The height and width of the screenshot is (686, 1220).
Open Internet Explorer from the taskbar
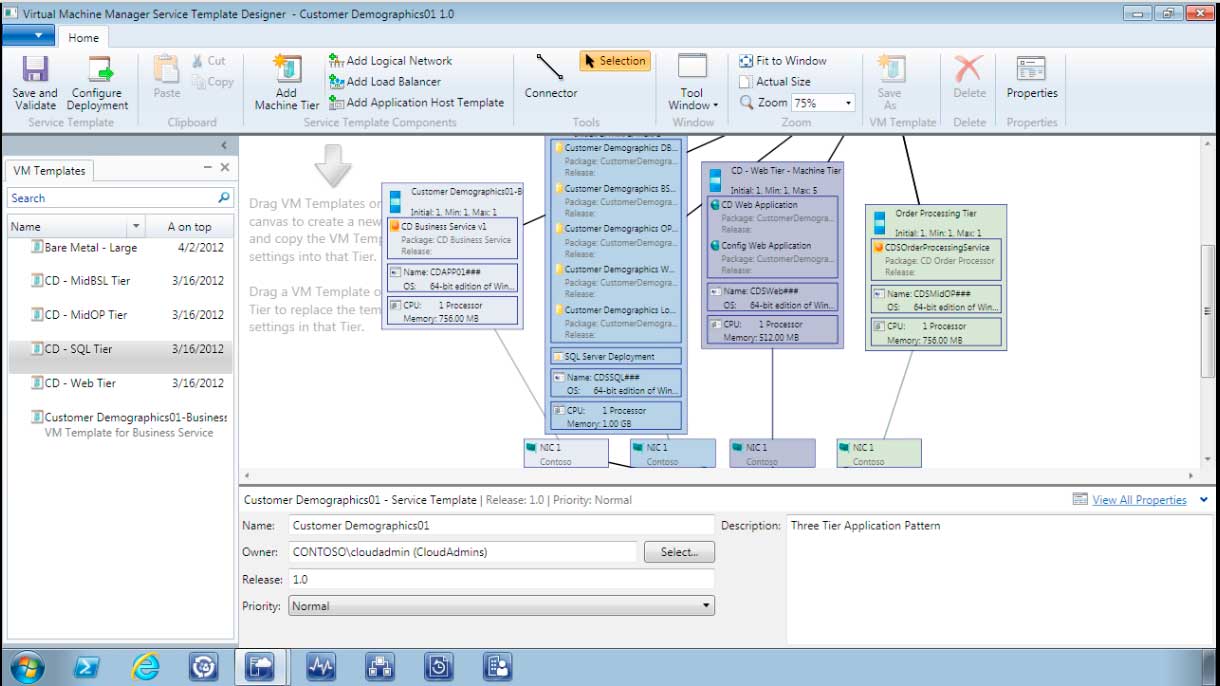point(146,667)
